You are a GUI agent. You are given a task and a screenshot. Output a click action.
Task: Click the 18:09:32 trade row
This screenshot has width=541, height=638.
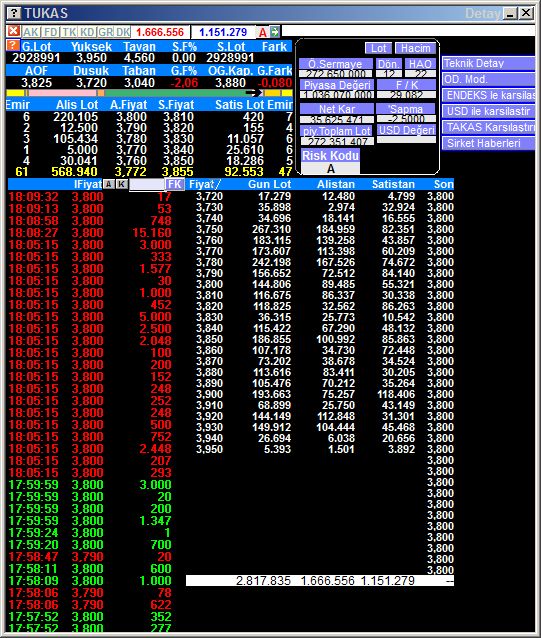[89, 197]
